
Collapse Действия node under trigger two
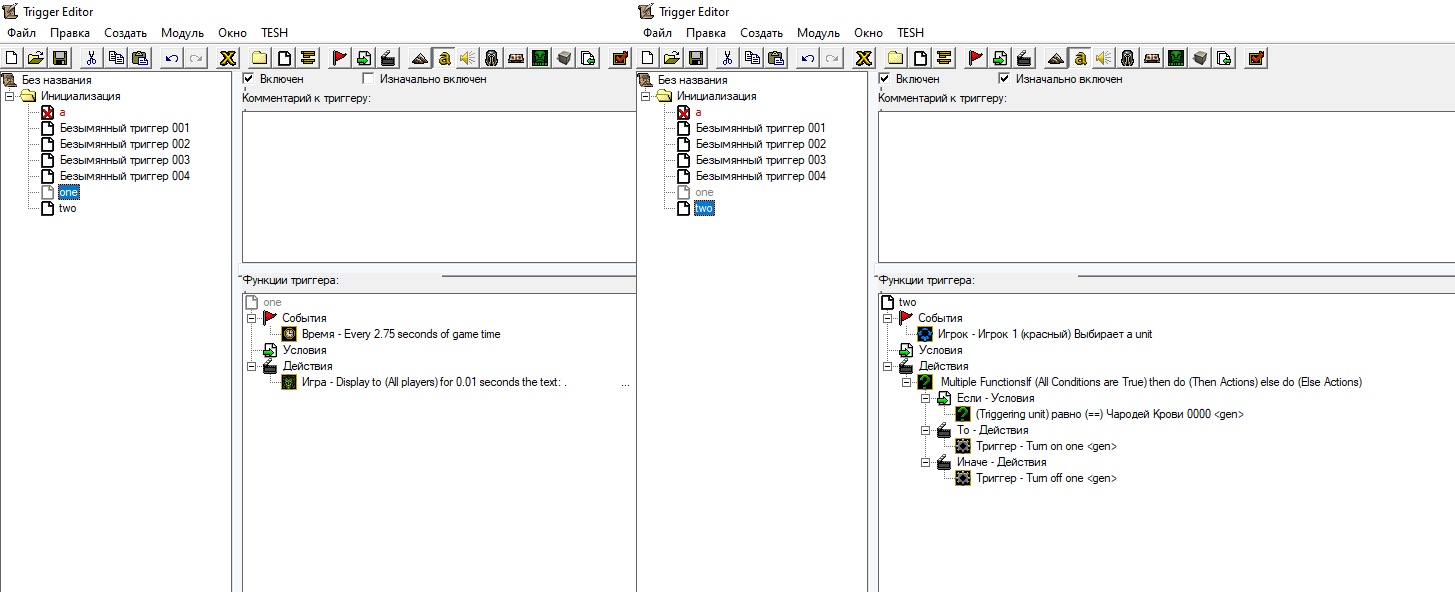[x=887, y=366]
